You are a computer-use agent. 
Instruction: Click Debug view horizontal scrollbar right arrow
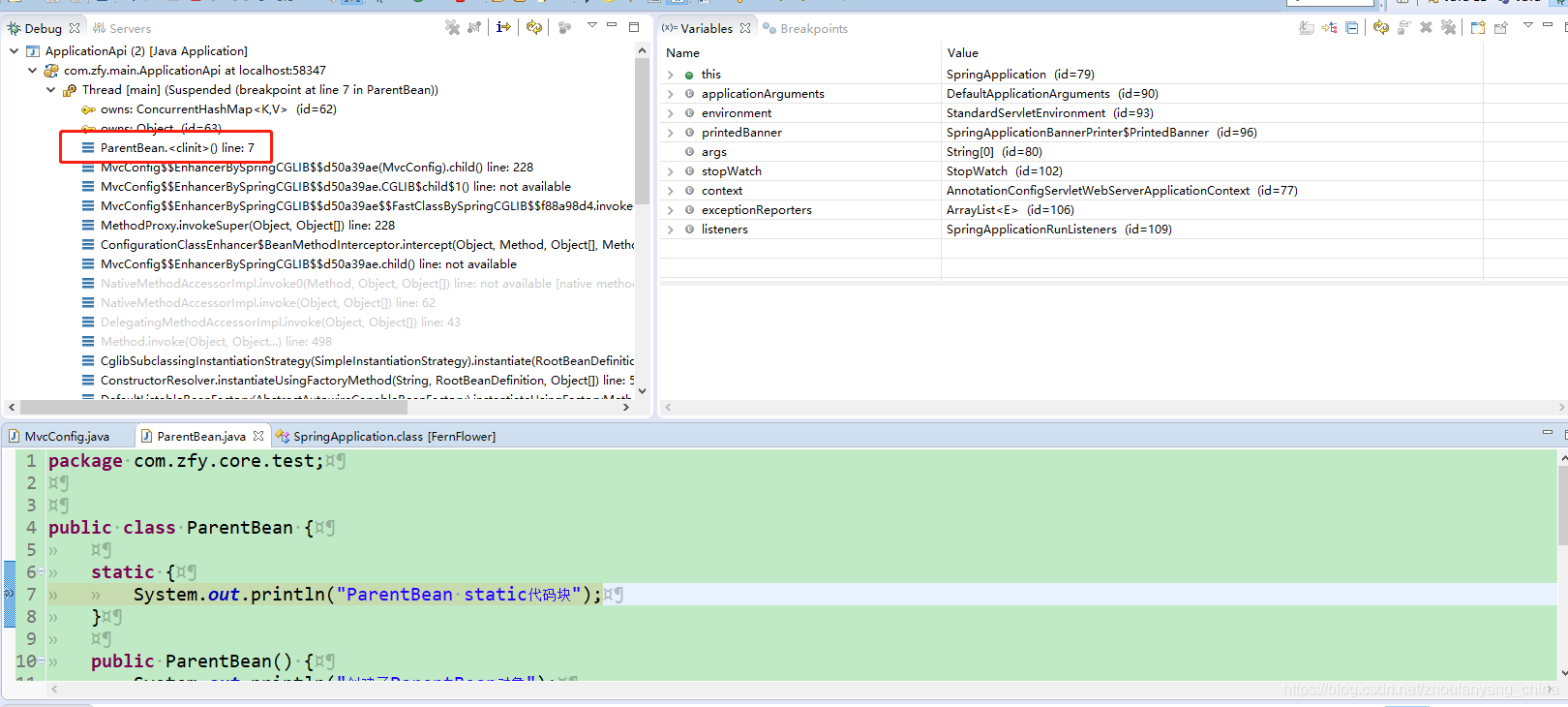click(626, 408)
